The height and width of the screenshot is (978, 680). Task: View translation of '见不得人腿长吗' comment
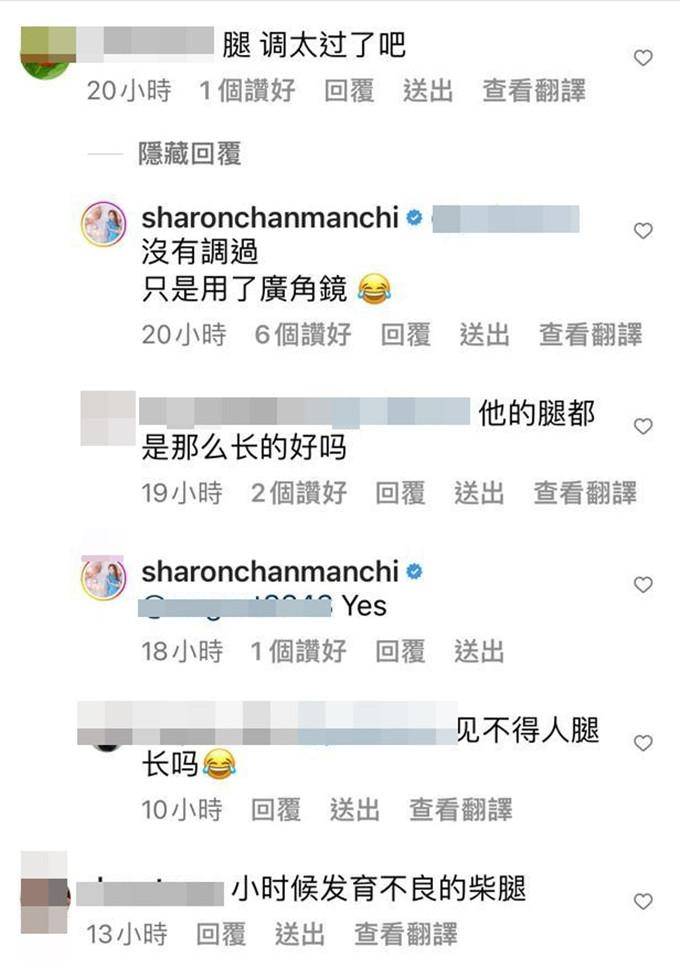tap(461, 810)
